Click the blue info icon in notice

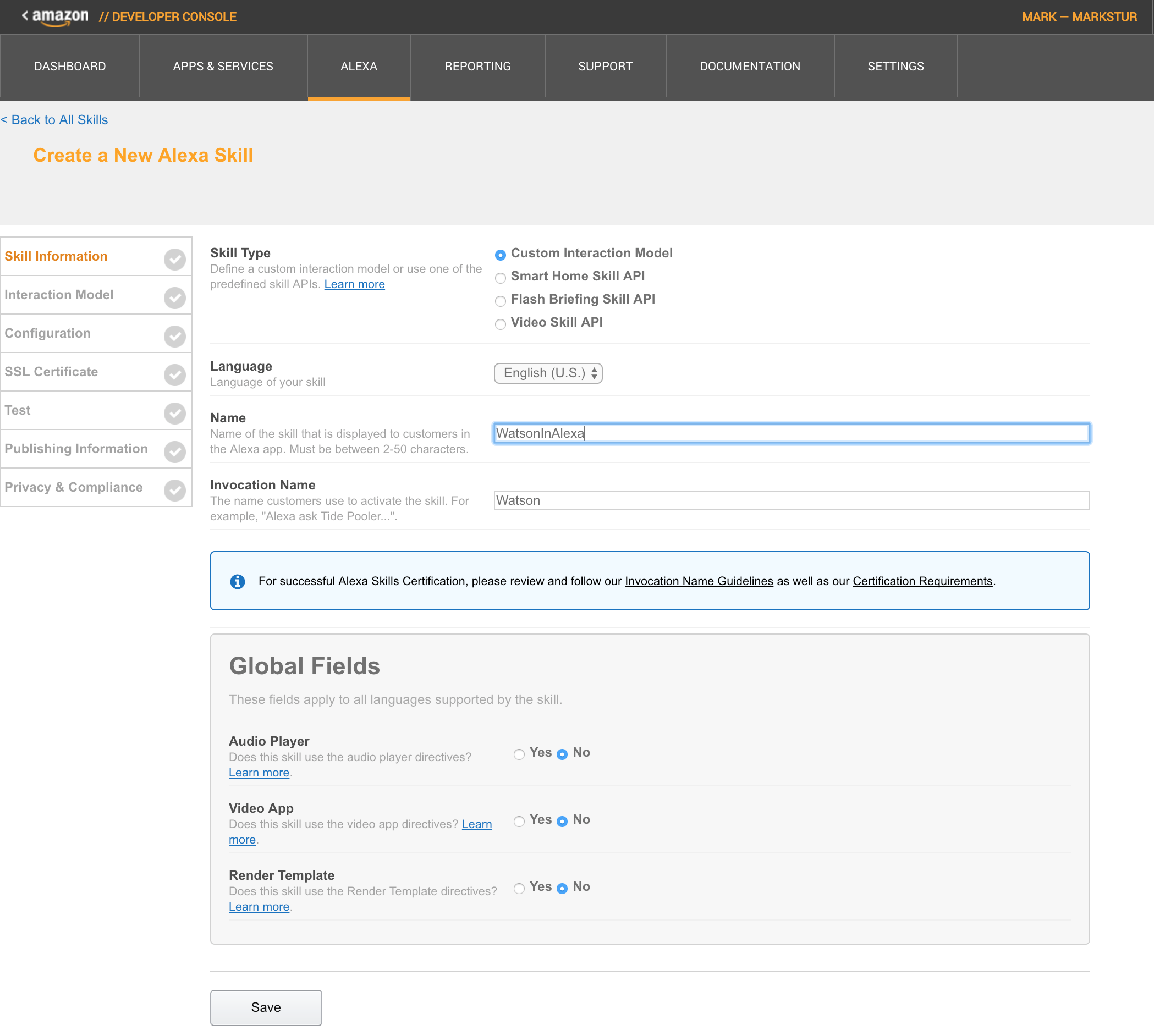238,581
